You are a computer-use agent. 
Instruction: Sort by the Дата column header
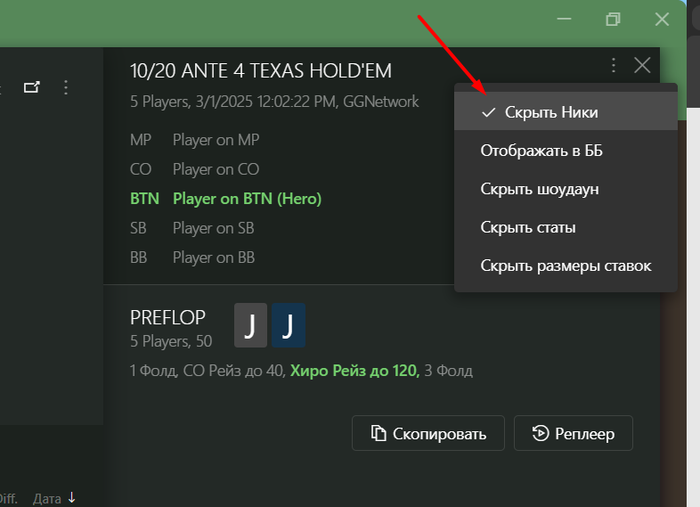tap(47, 497)
